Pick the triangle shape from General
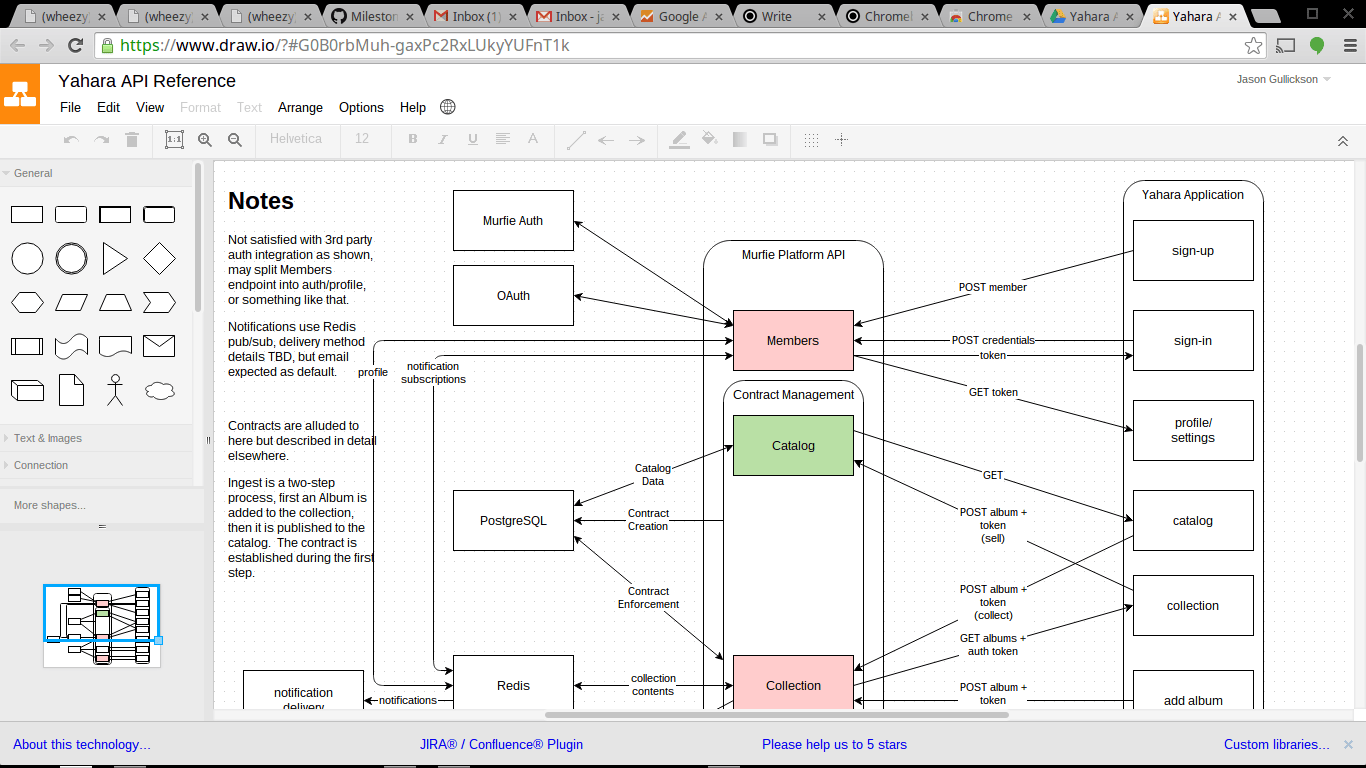Image resolution: width=1366 pixels, height=768 pixels. pyautogui.click(x=115, y=259)
